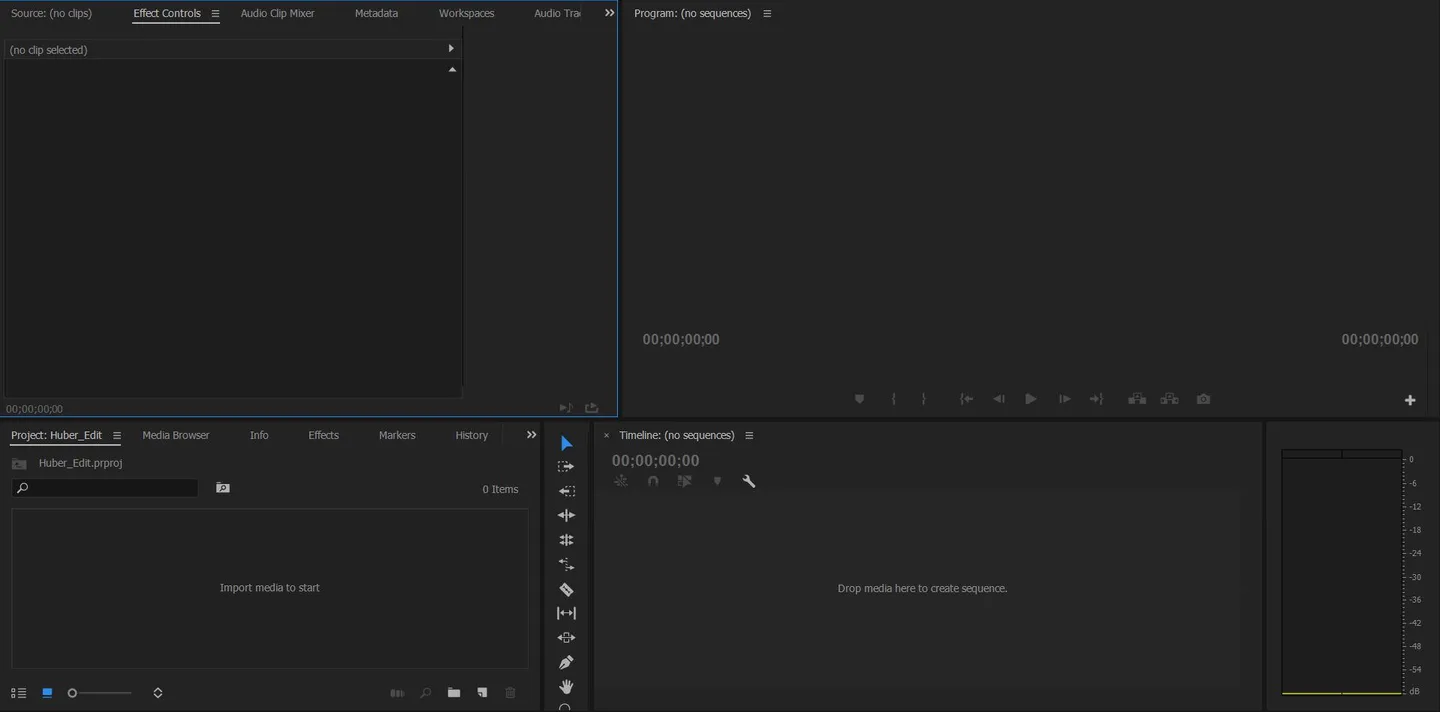Play the Program monitor
Viewport: 1440px width, 712px height.
pyautogui.click(x=1031, y=399)
